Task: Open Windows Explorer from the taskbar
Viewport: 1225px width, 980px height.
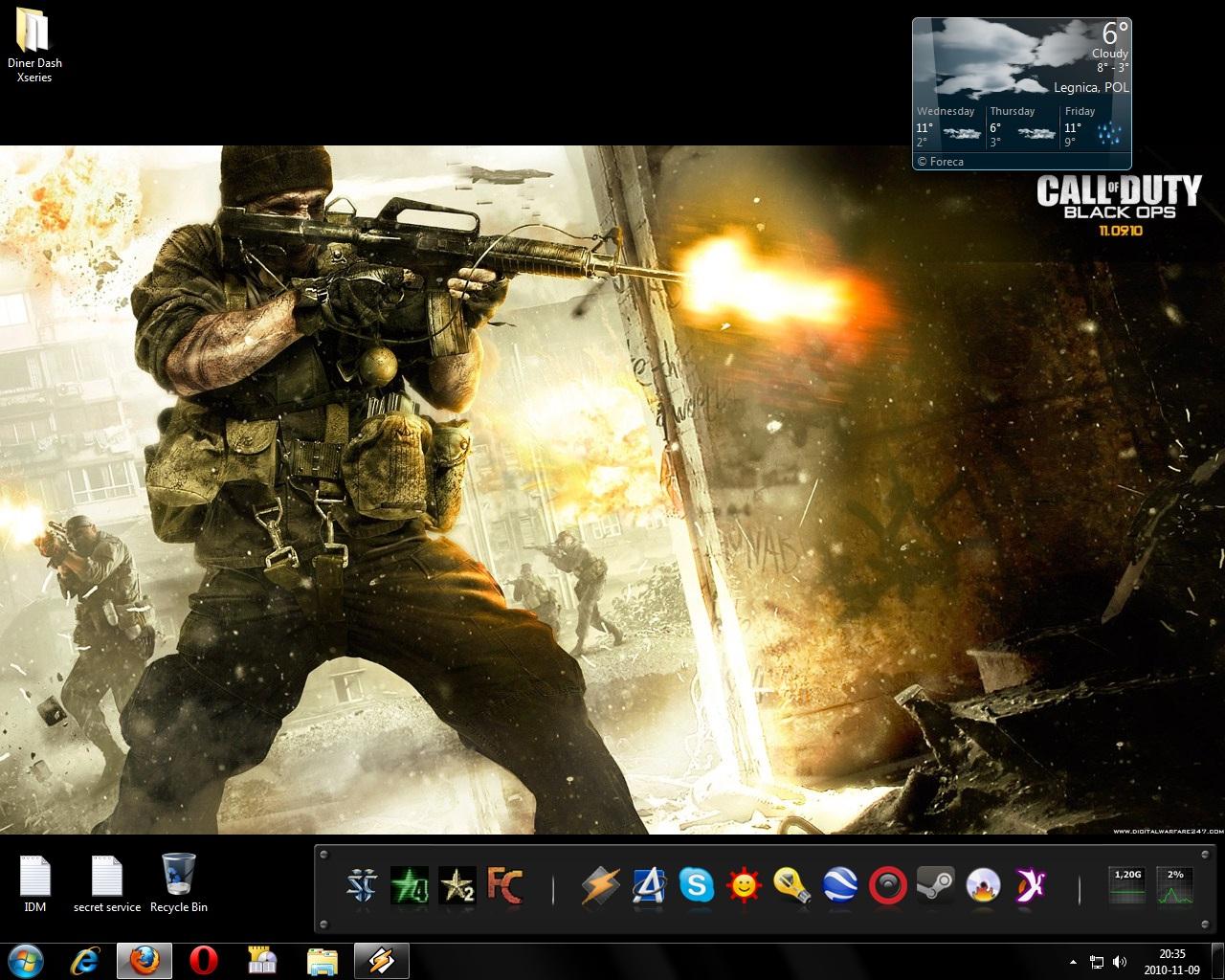Action: pyautogui.click(x=323, y=960)
